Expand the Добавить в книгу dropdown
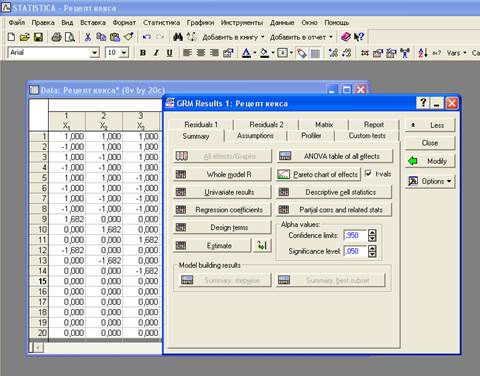The image size is (480, 376). [262, 37]
